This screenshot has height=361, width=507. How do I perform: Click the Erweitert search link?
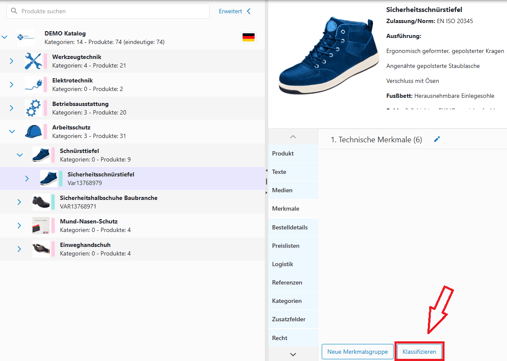tap(230, 11)
